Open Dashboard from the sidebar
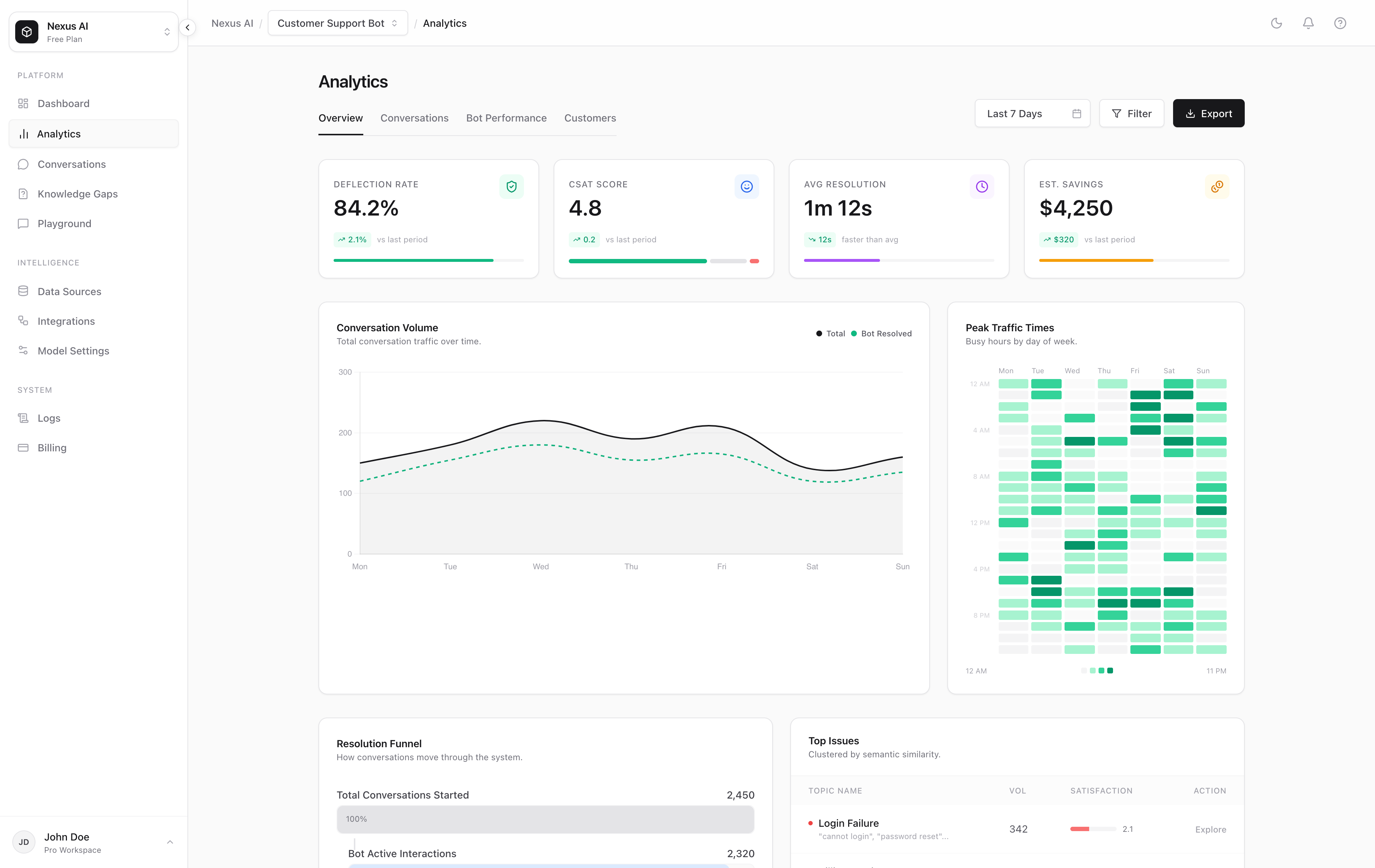Image resolution: width=1375 pixels, height=868 pixels. click(x=94, y=103)
